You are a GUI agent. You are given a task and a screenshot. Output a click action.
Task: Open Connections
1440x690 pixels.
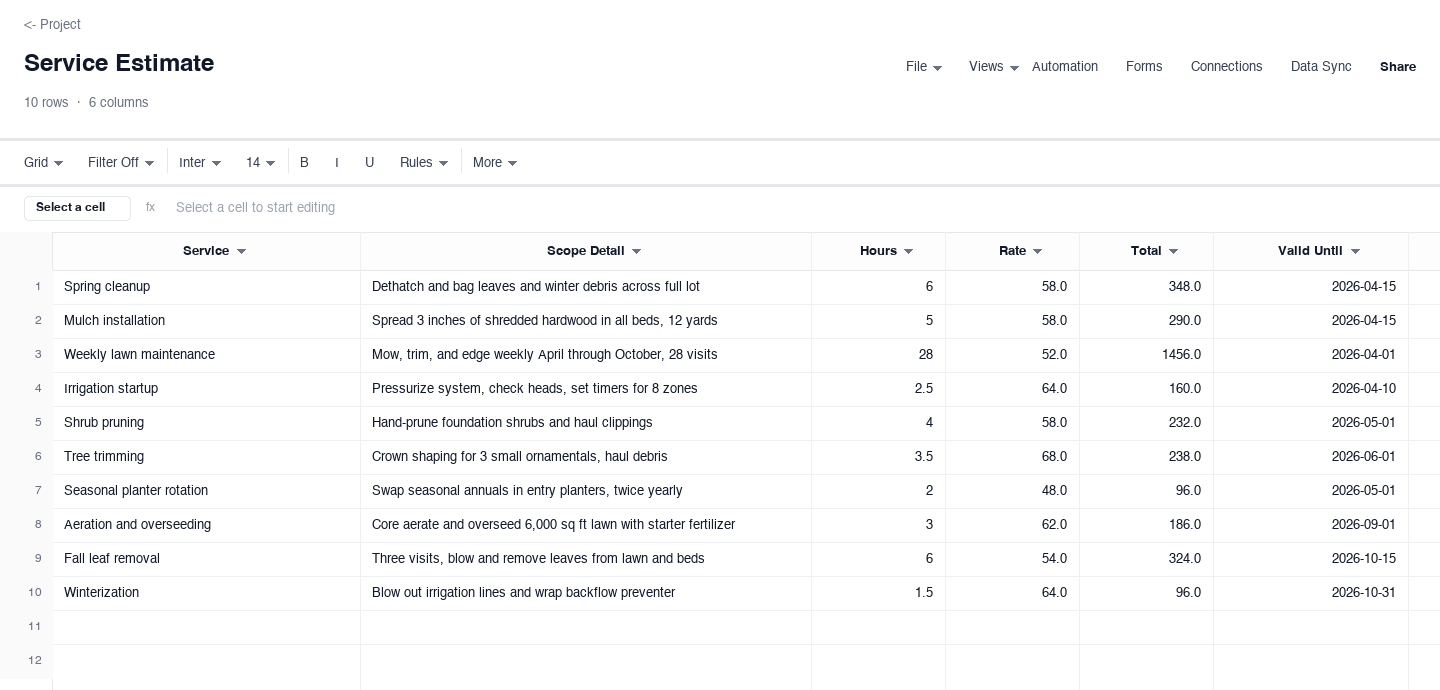(1226, 67)
